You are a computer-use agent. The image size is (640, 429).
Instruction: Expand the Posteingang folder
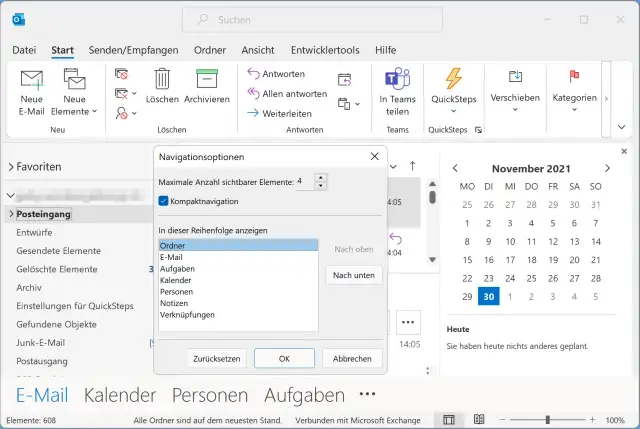pos(11,213)
